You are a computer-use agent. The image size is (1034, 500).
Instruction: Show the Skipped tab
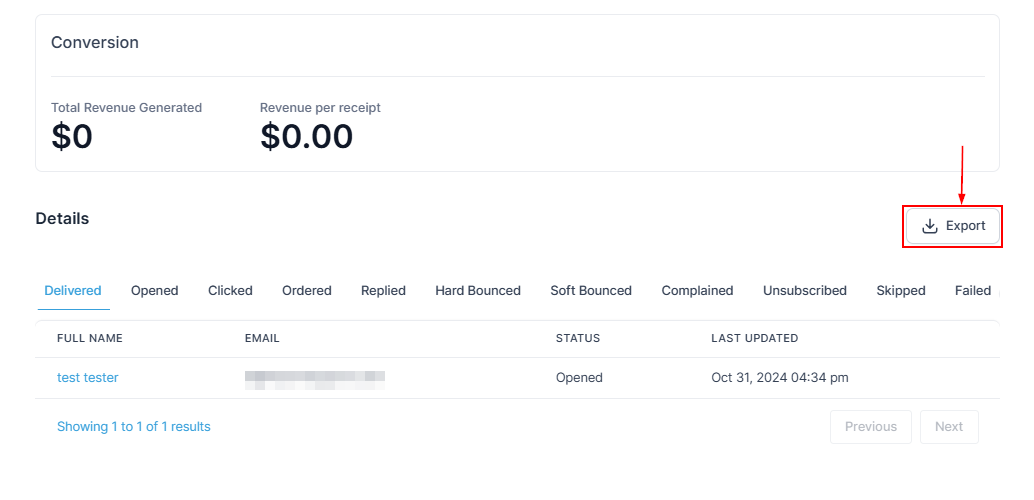tap(901, 291)
